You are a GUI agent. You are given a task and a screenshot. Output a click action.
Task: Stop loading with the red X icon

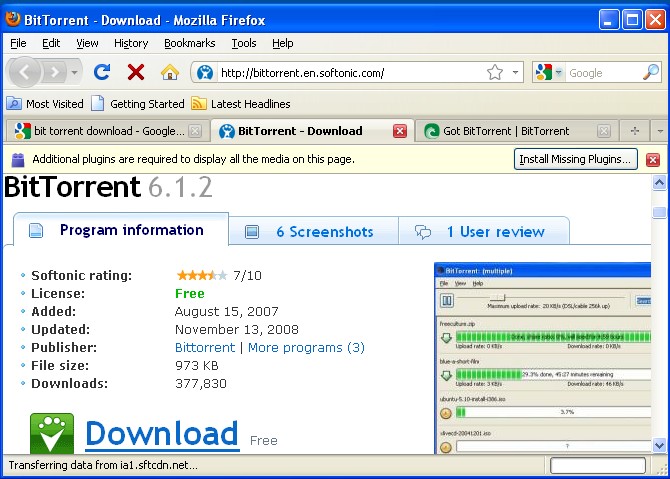click(x=136, y=72)
